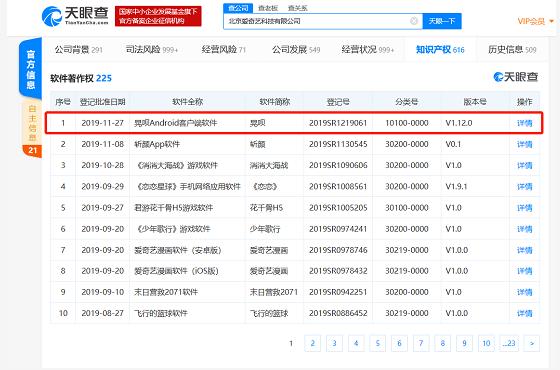Select the 查关系 search tab
560x370 pixels.
point(298,8)
